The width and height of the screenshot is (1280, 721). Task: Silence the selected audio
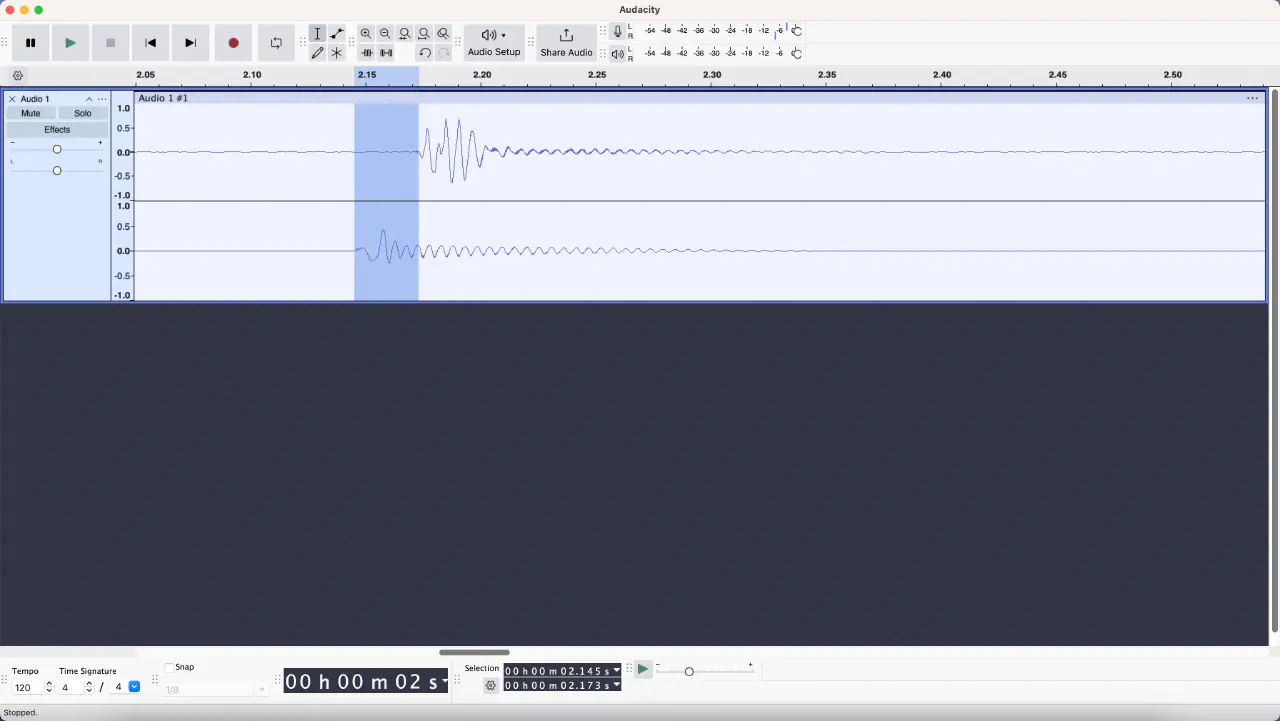point(386,53)
